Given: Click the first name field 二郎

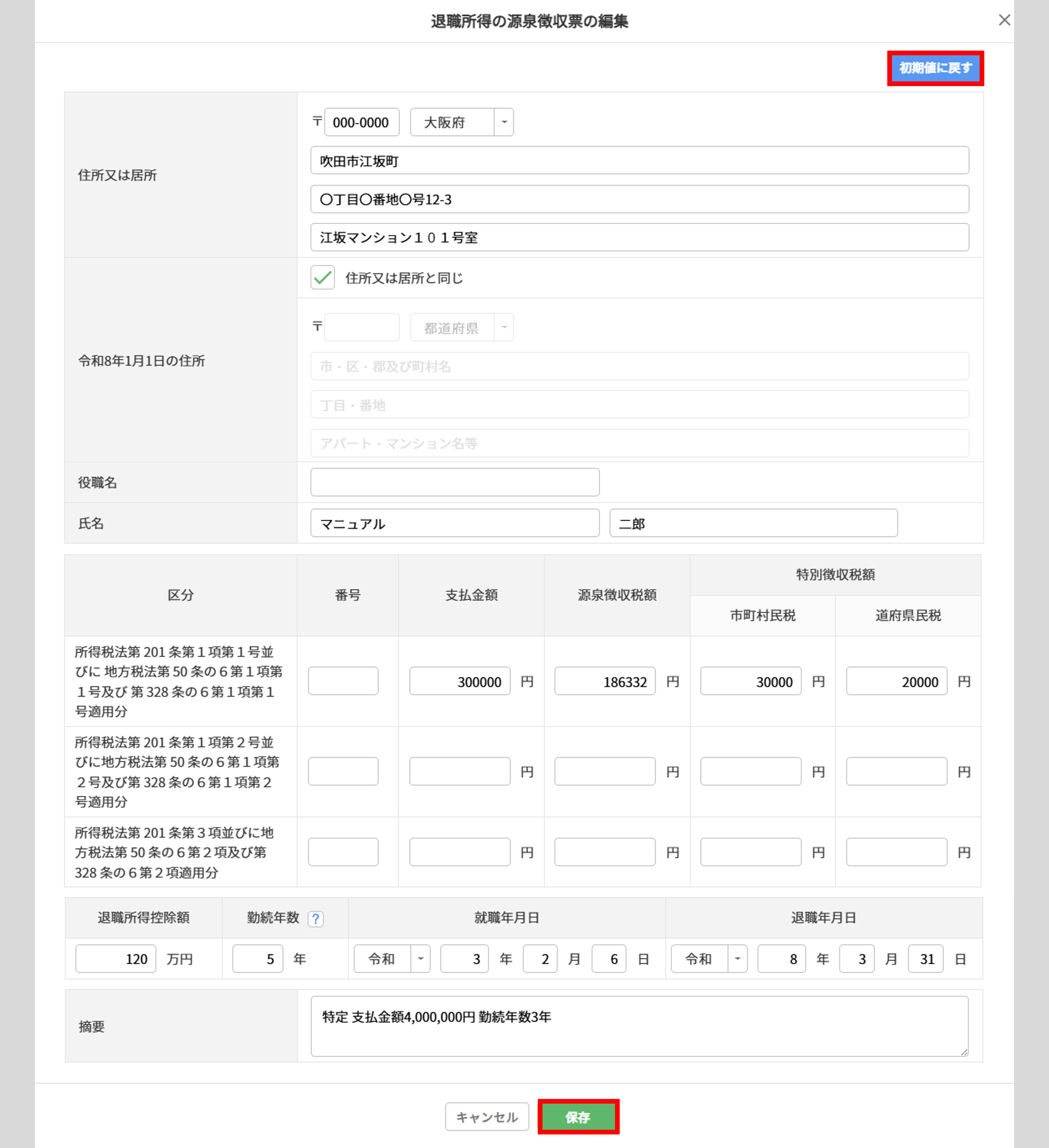Looking at the screenshot, I should [753, 523].
